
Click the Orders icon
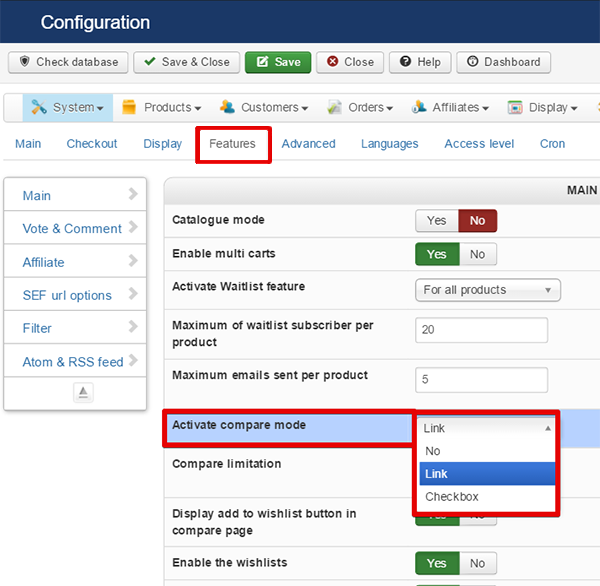[x=331, y=107]
